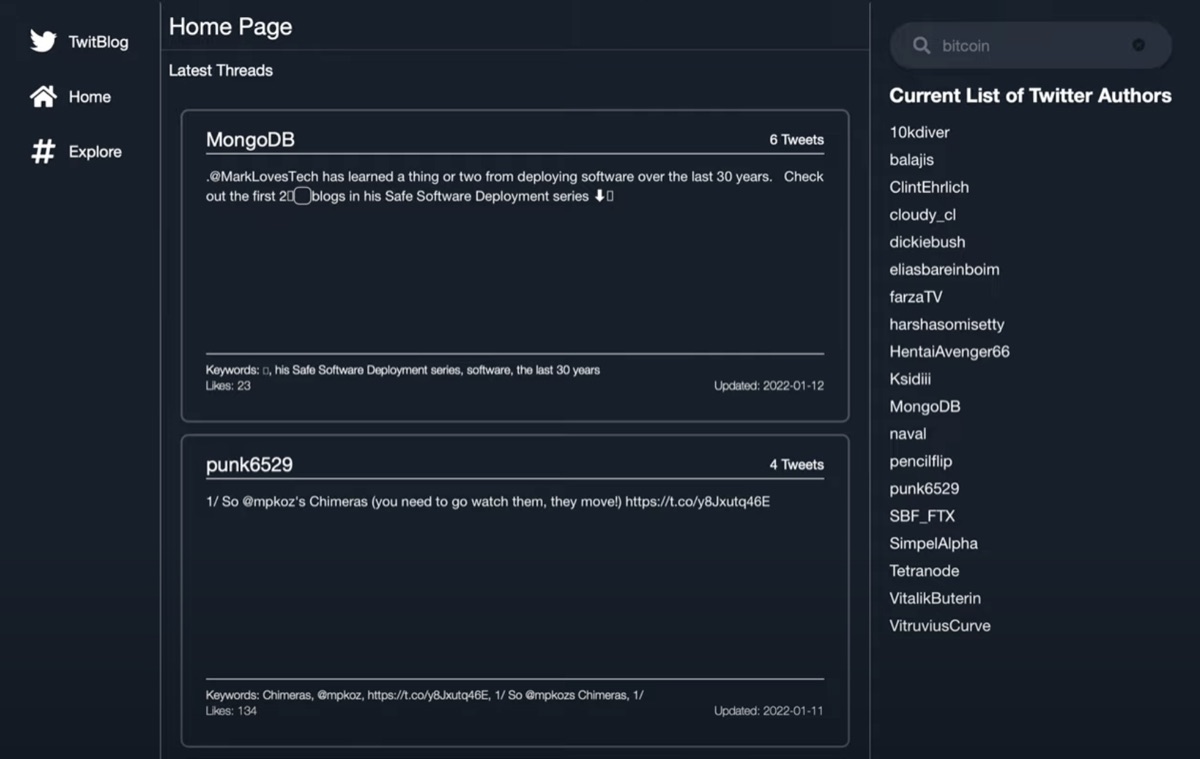
Task: Open author dickiebush from the list
Action: click(927, 242)
